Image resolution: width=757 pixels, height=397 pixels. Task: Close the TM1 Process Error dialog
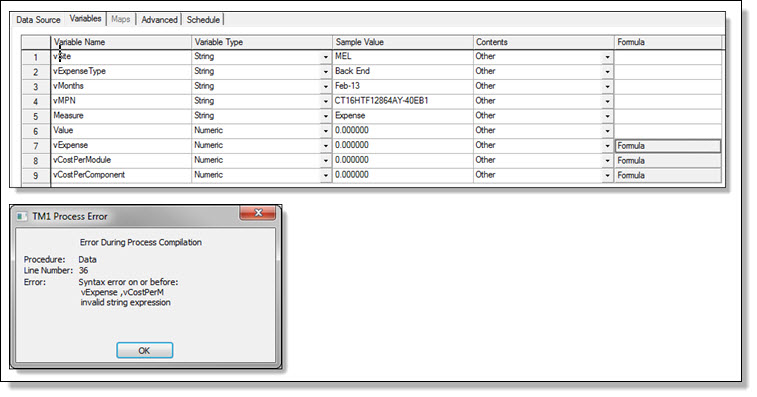point(258,213)
